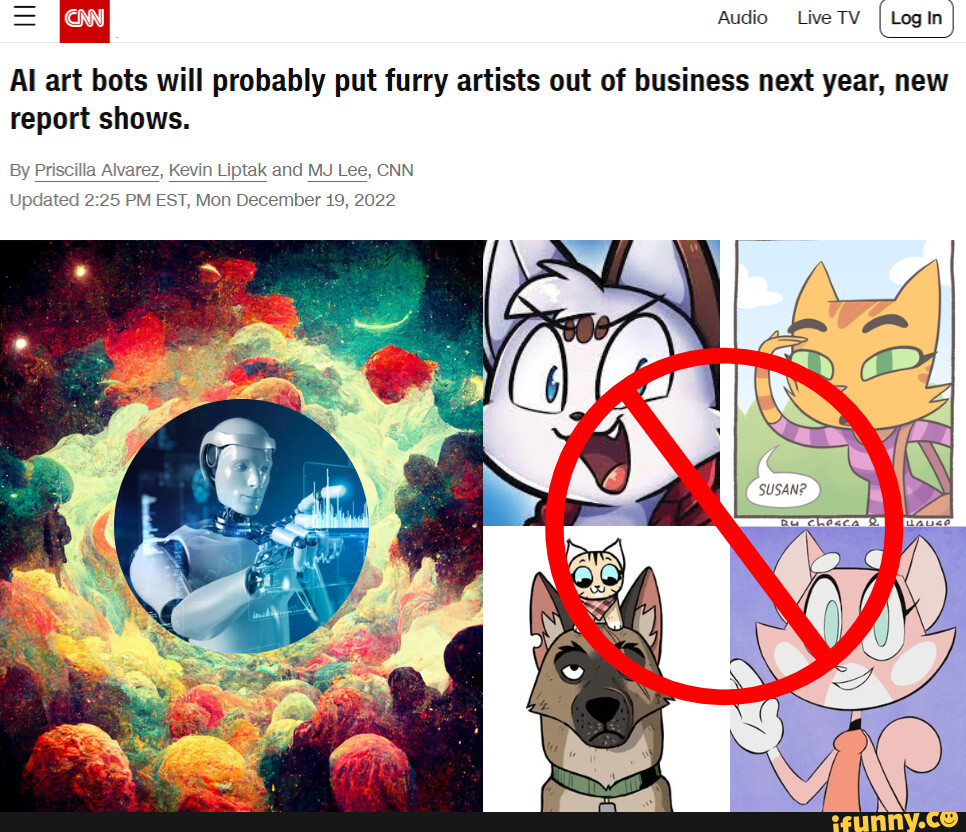Image resolution: width=966 pixels, height=832 pixels.
Task: Click the red CNN logo
Action: pos(84,21)
